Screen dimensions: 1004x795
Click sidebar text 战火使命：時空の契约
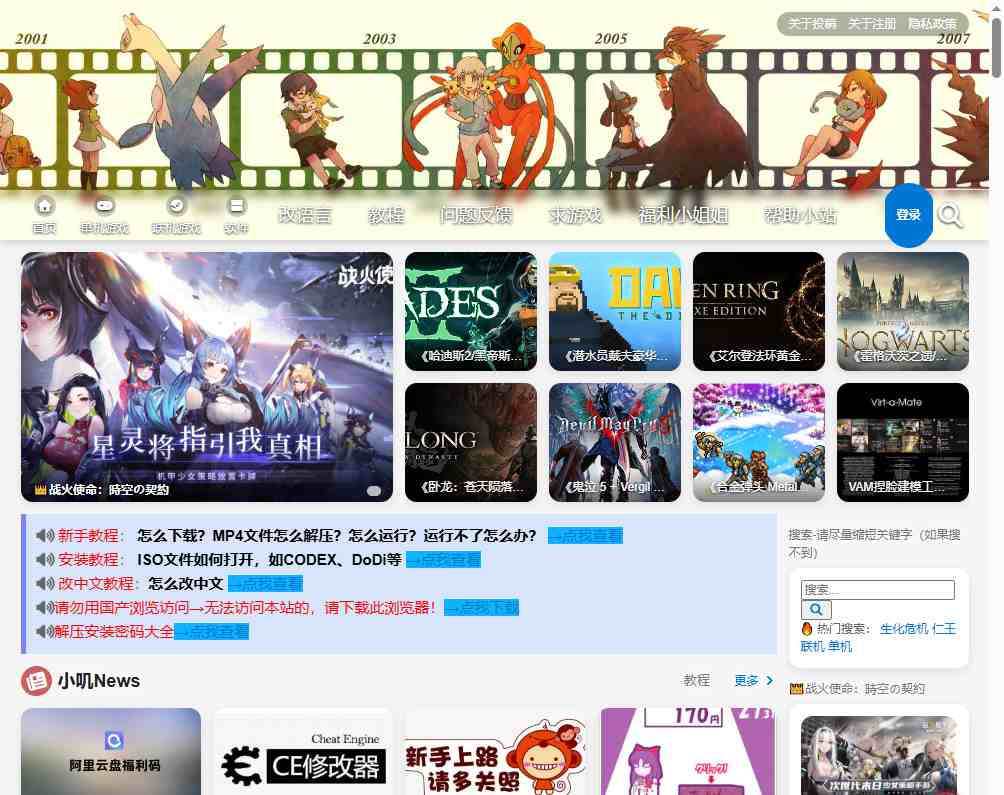click(864, 689)
